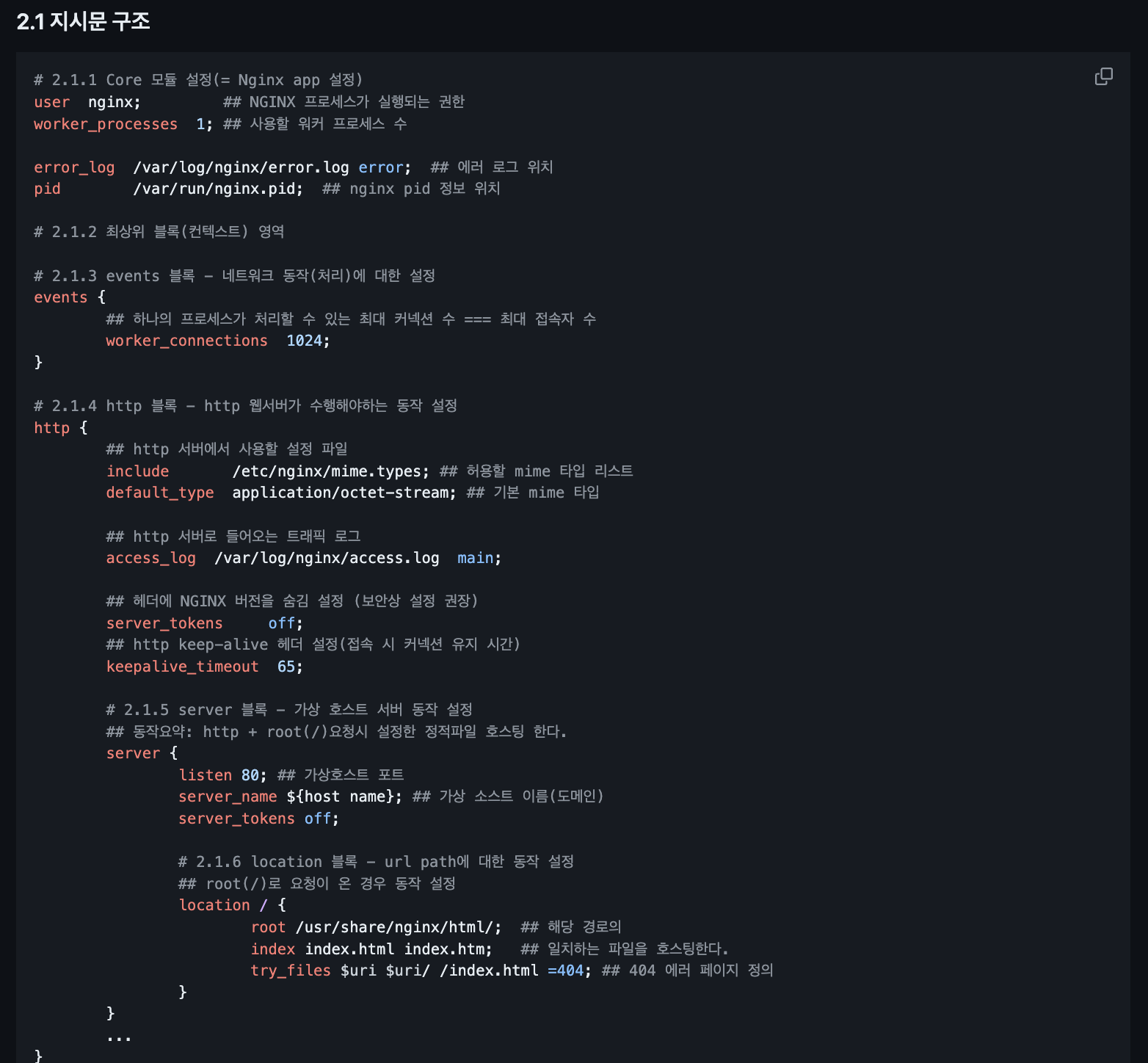Click the "=404;" value

click(570, 971)
